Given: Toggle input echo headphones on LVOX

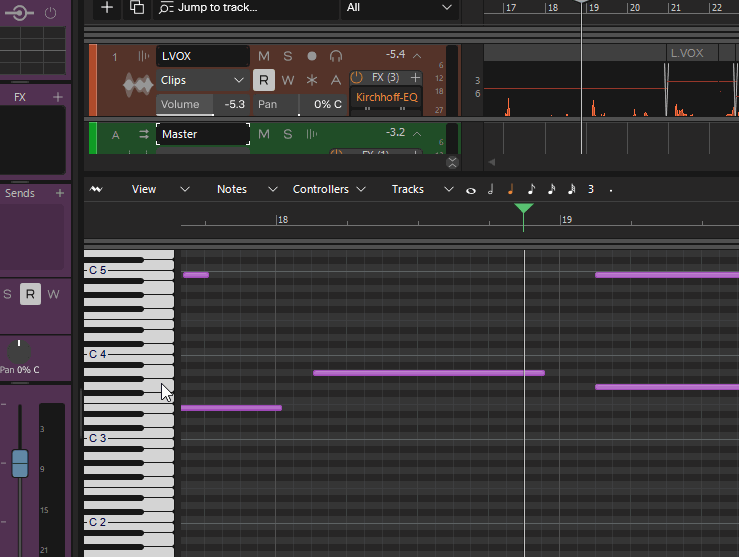Looking at the screenshot, I should point(336,56).
